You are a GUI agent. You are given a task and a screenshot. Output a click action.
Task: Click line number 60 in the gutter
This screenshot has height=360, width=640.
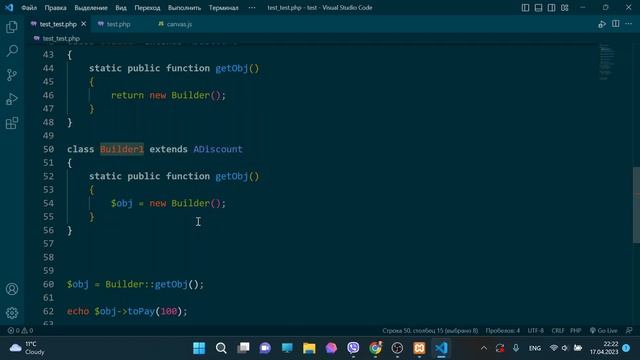tap(48, 284)
